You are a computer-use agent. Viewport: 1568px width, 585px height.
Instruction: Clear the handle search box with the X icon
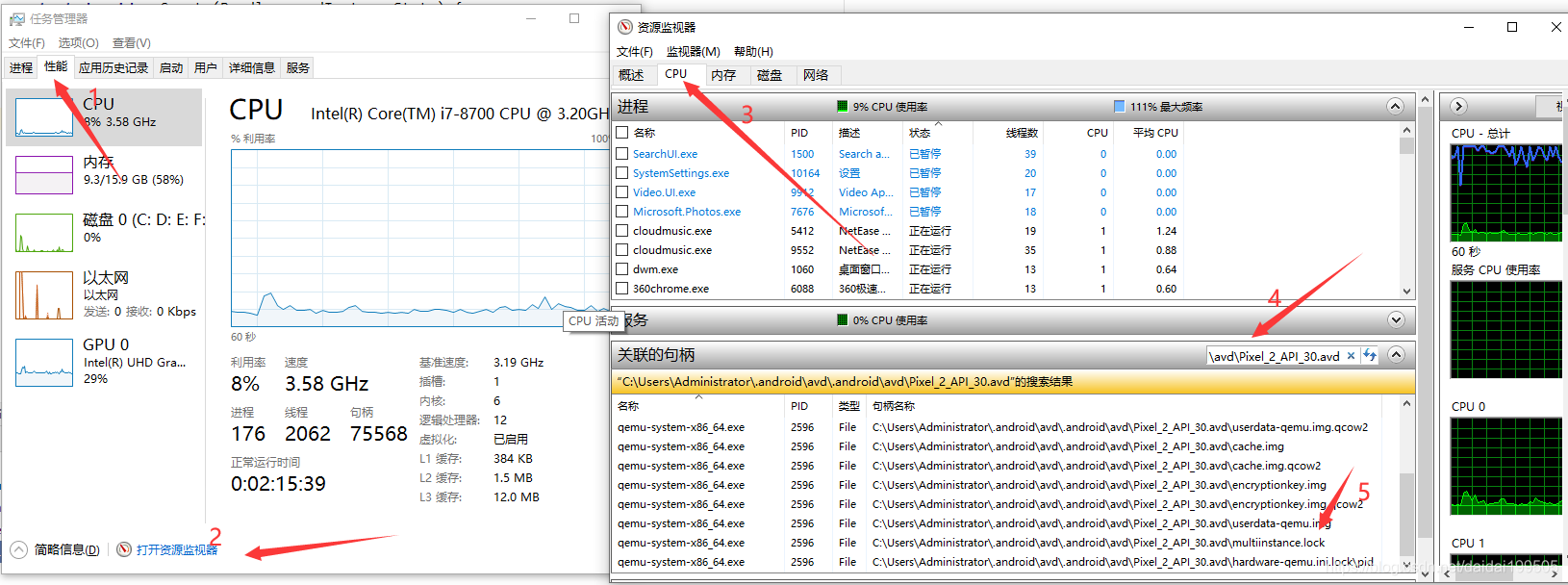point(1351,356)
